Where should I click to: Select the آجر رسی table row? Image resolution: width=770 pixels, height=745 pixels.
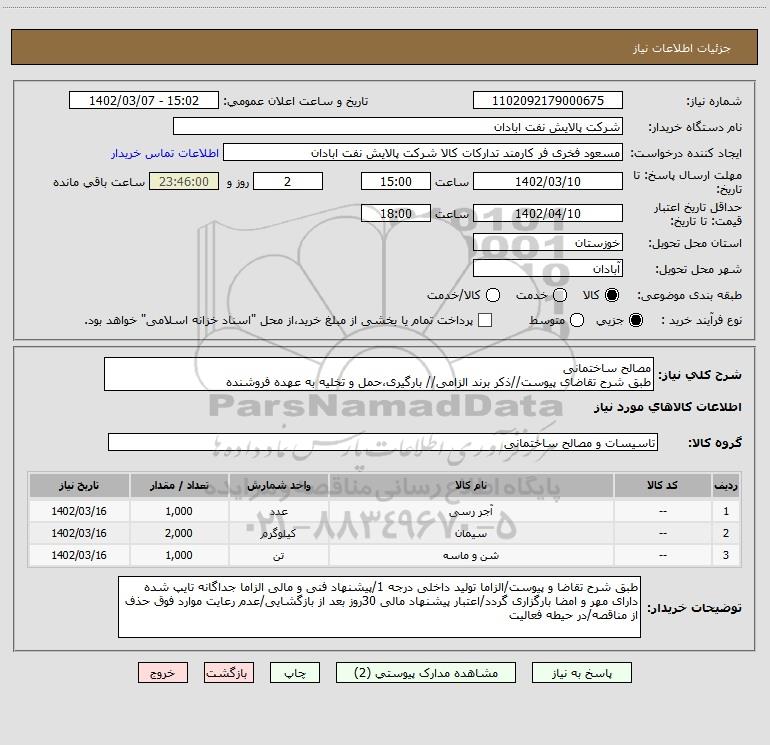coord(385,511)
